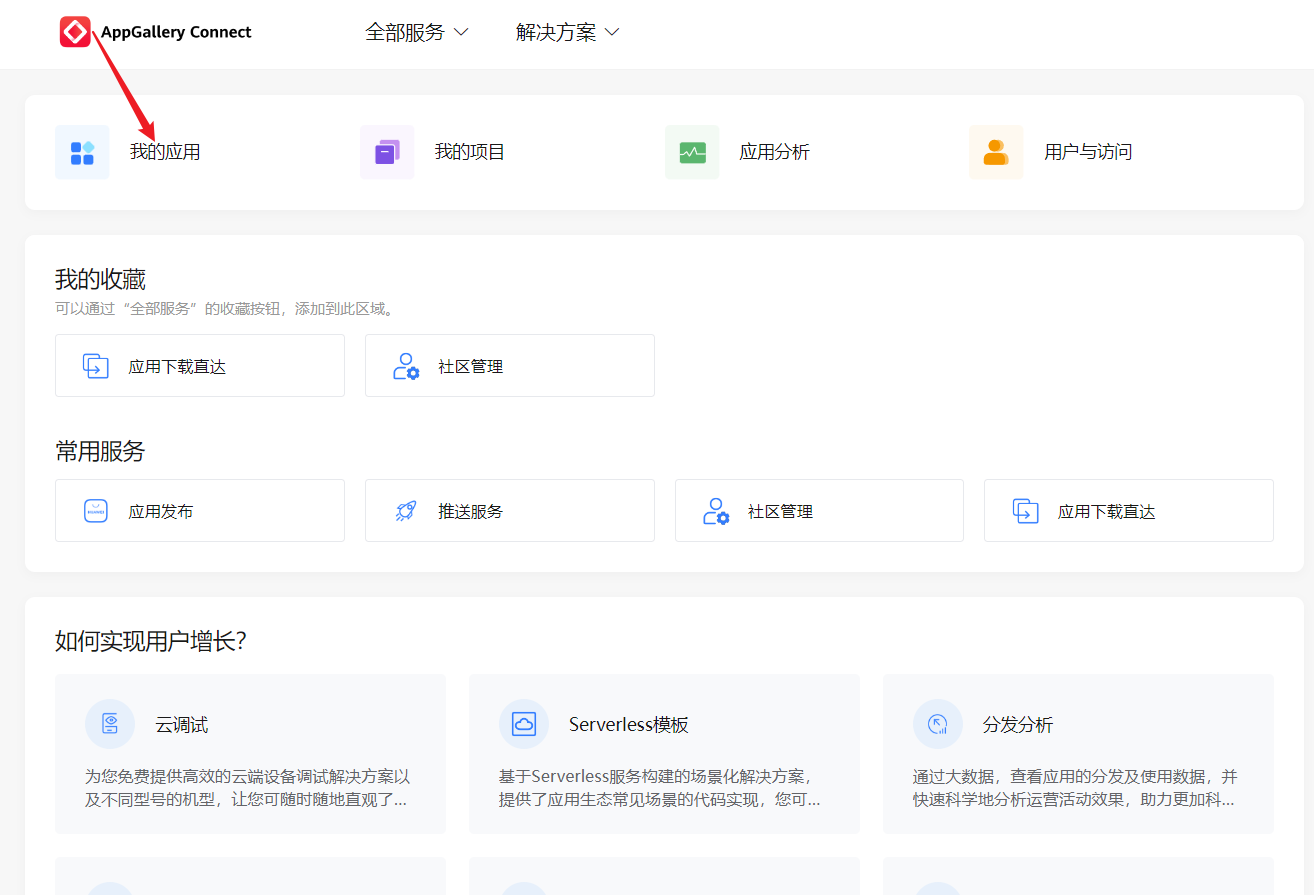
Task: Open 社区管理 card in 我的收藏
Action: pyautogui.click(x=510, y=366)
